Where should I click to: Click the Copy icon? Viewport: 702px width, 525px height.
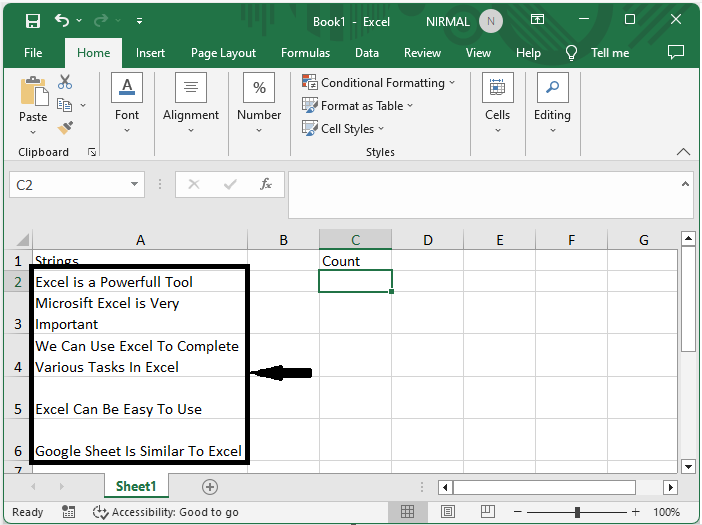click(x=64, y=105)
